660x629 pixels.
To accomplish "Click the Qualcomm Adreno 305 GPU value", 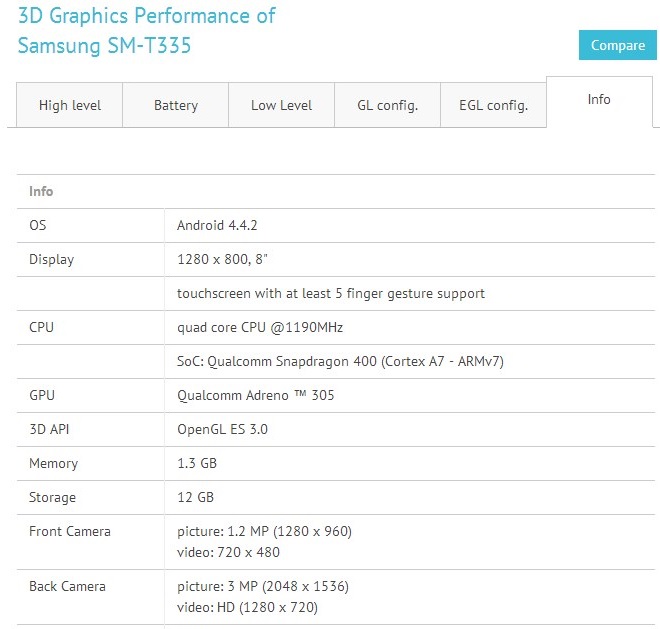I will pos(255,395).
